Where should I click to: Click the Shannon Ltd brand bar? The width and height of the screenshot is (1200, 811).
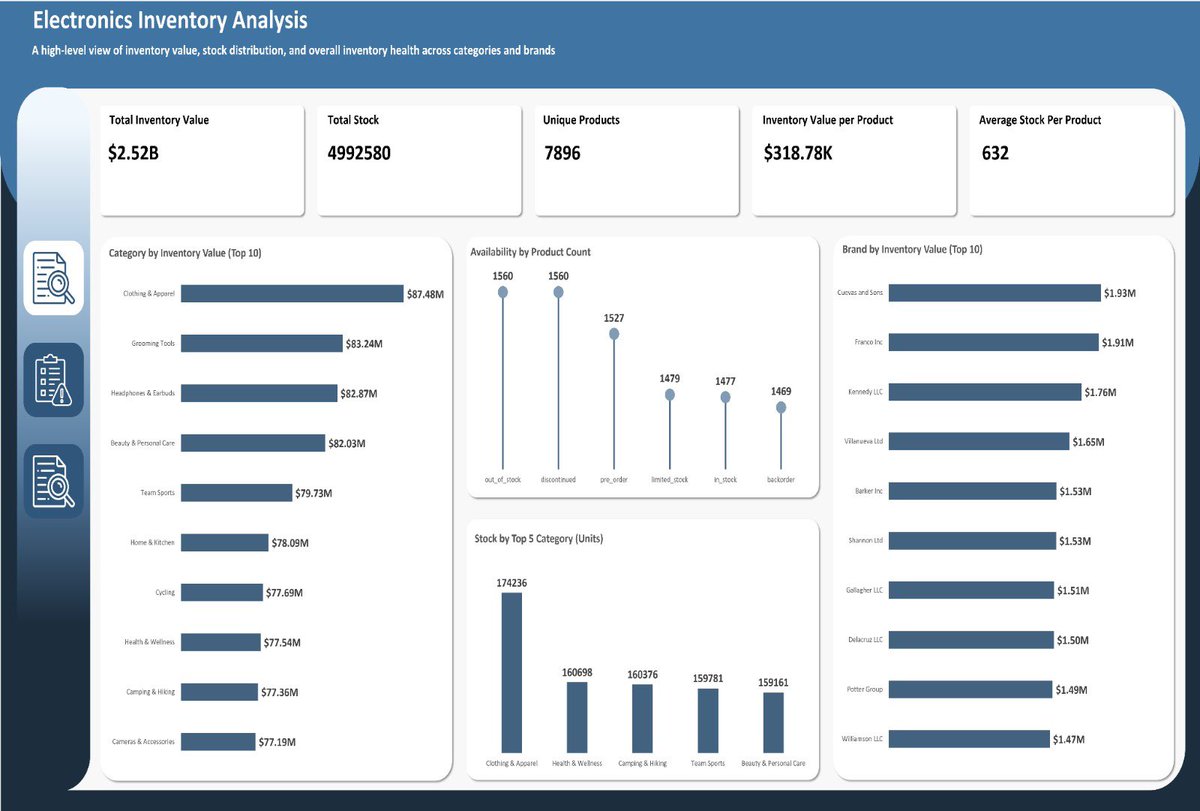coord(972,541)
